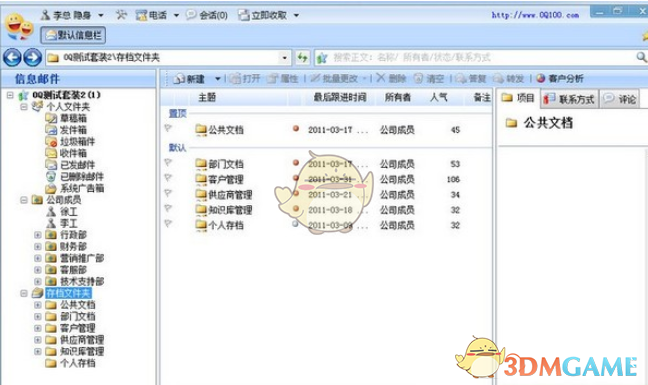
Task: Click the green refresh arrows icon
Action: (303, 57)
